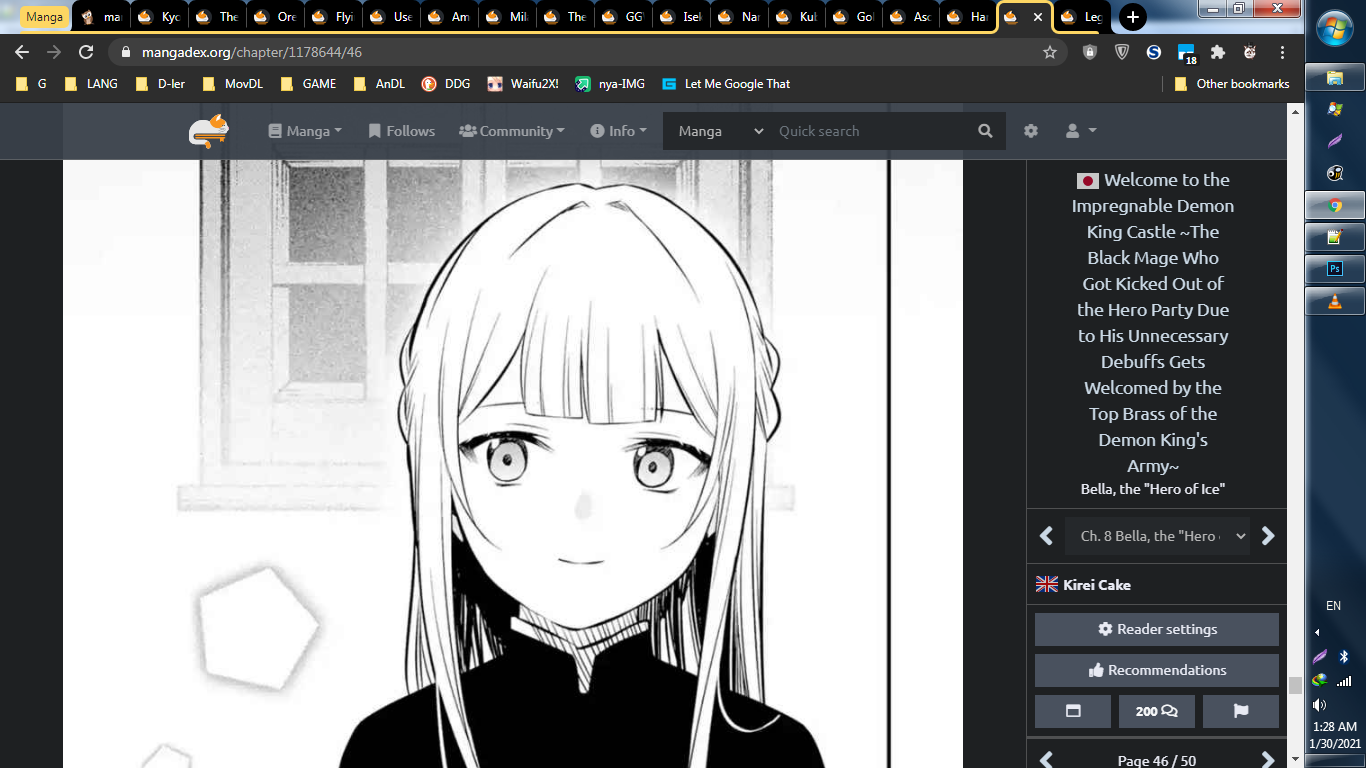Open the MovDL bookmark folder
This screenshot has width=1366, height=768.
tap(233, 84)
